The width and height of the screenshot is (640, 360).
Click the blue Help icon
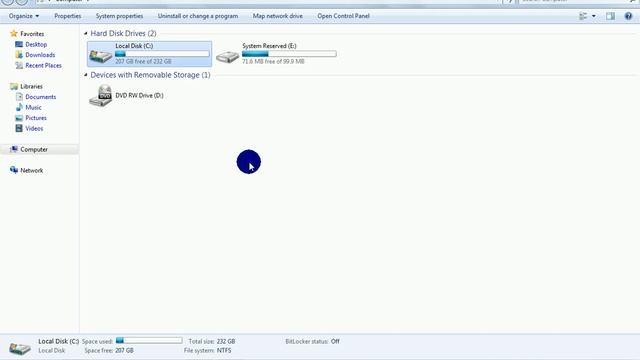[628, 16]
